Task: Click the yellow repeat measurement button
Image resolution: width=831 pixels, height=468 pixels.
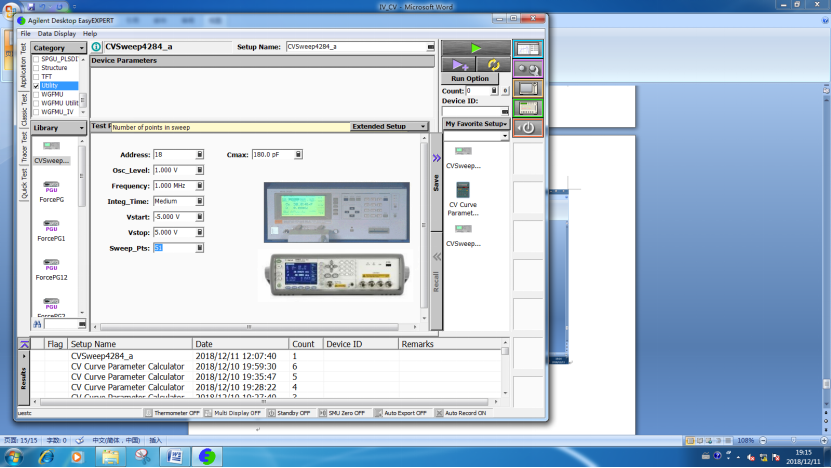Action: 493,65
